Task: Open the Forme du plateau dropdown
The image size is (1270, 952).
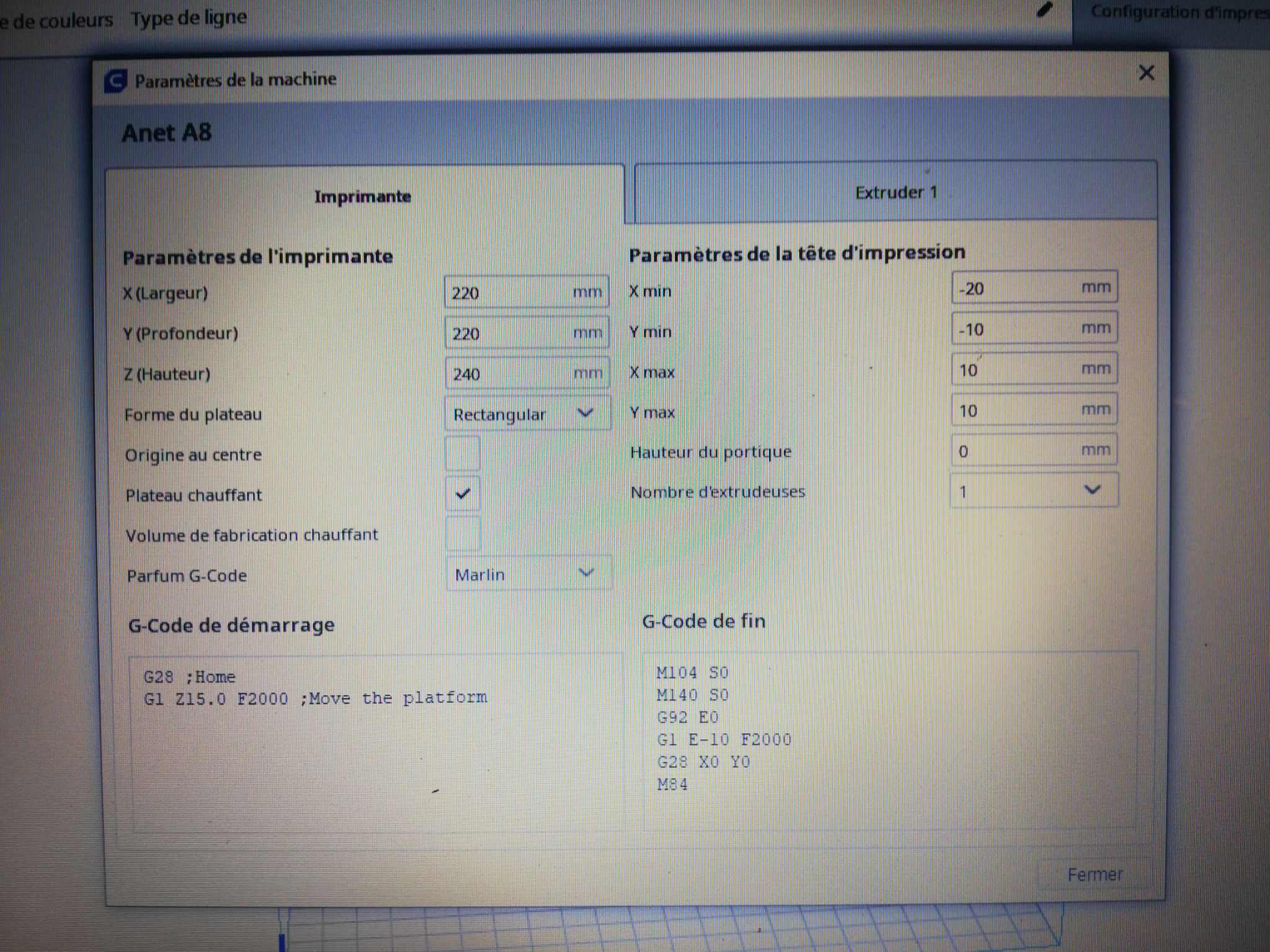Action: pyautogui.click(x=527, y=413)
